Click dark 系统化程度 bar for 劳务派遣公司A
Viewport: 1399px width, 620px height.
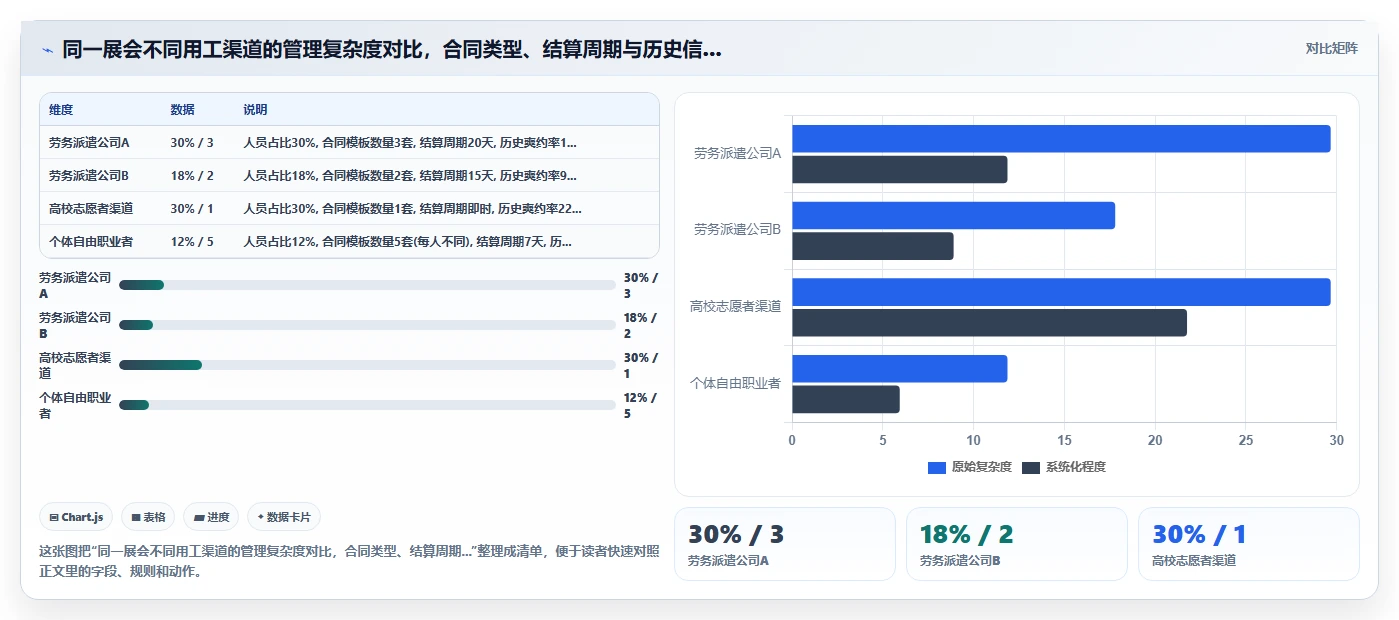pyautogui.click(x=899, y=170)
